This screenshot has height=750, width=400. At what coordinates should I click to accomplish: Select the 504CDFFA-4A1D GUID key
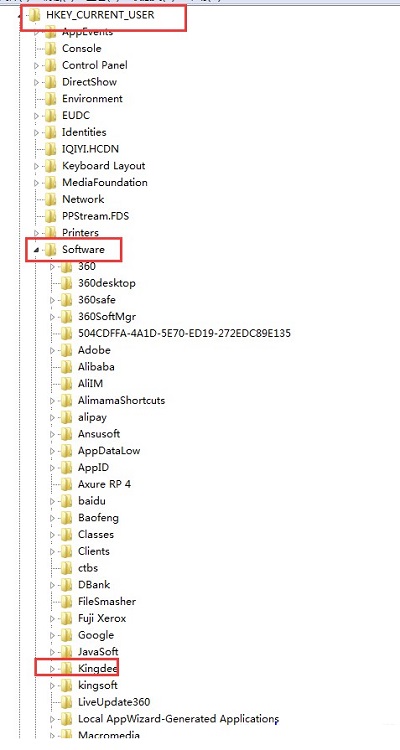[x=184, y=333]
